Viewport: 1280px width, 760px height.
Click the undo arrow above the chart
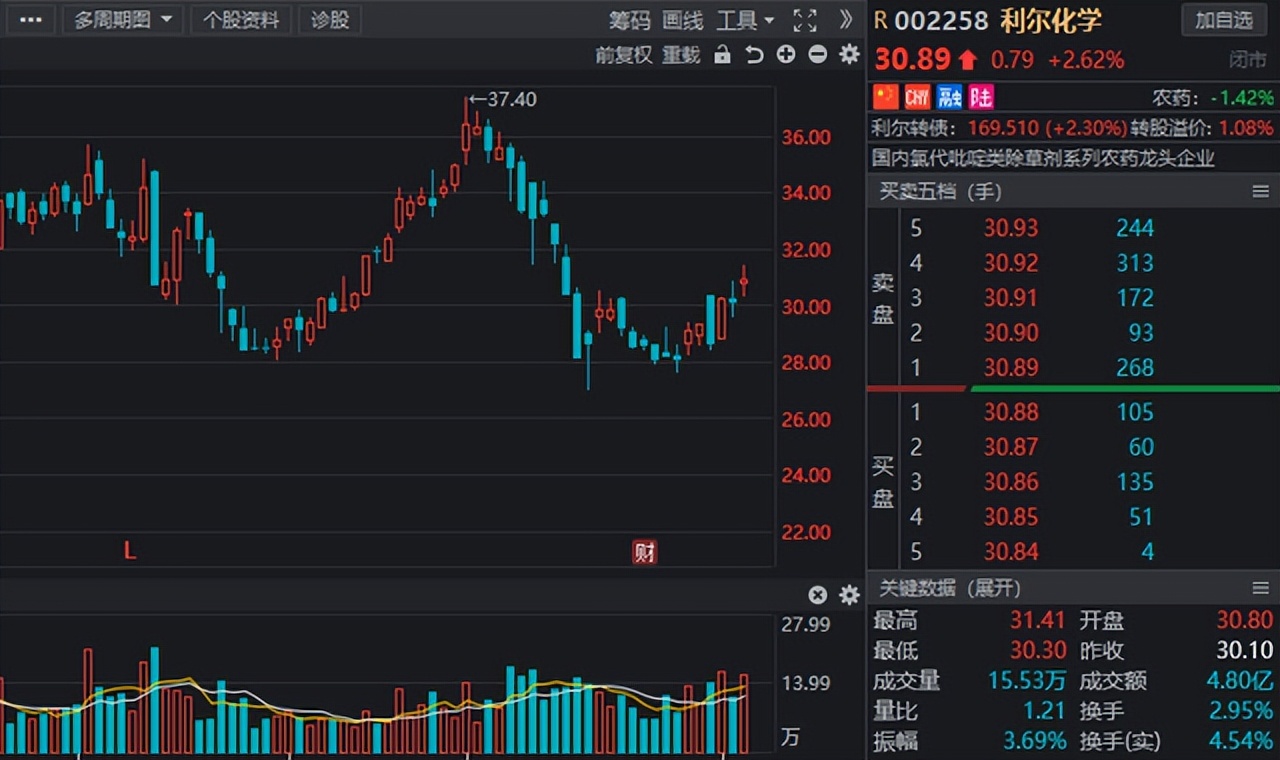click(x=753, y=56)
